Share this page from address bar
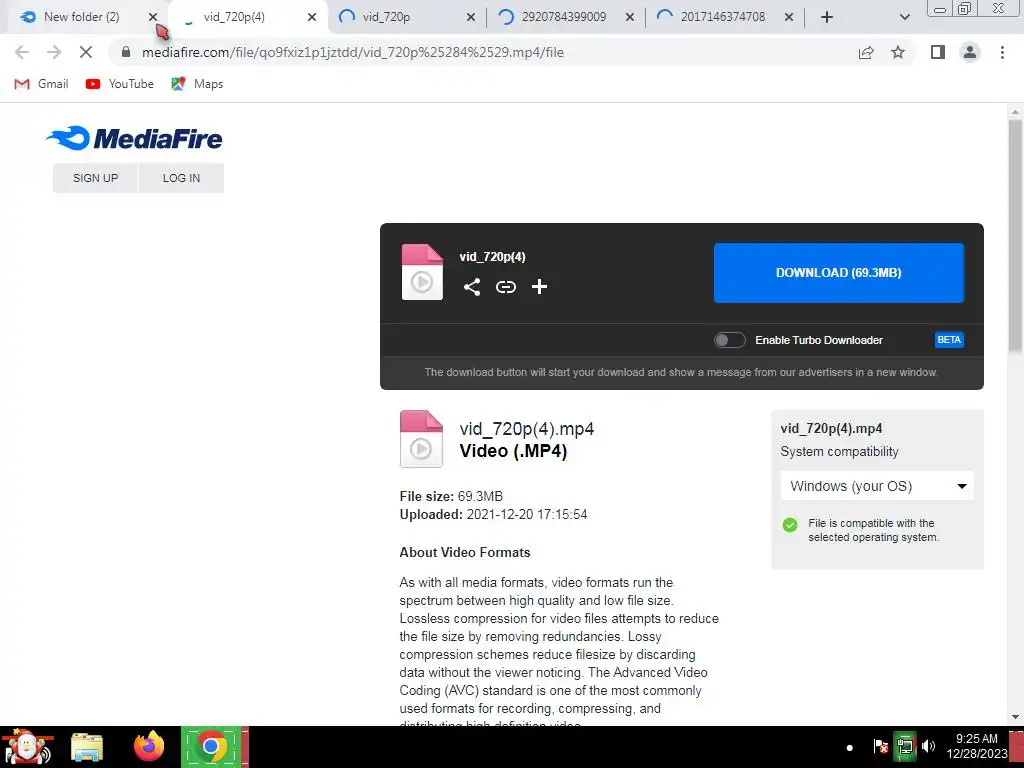 pos(866,52)
